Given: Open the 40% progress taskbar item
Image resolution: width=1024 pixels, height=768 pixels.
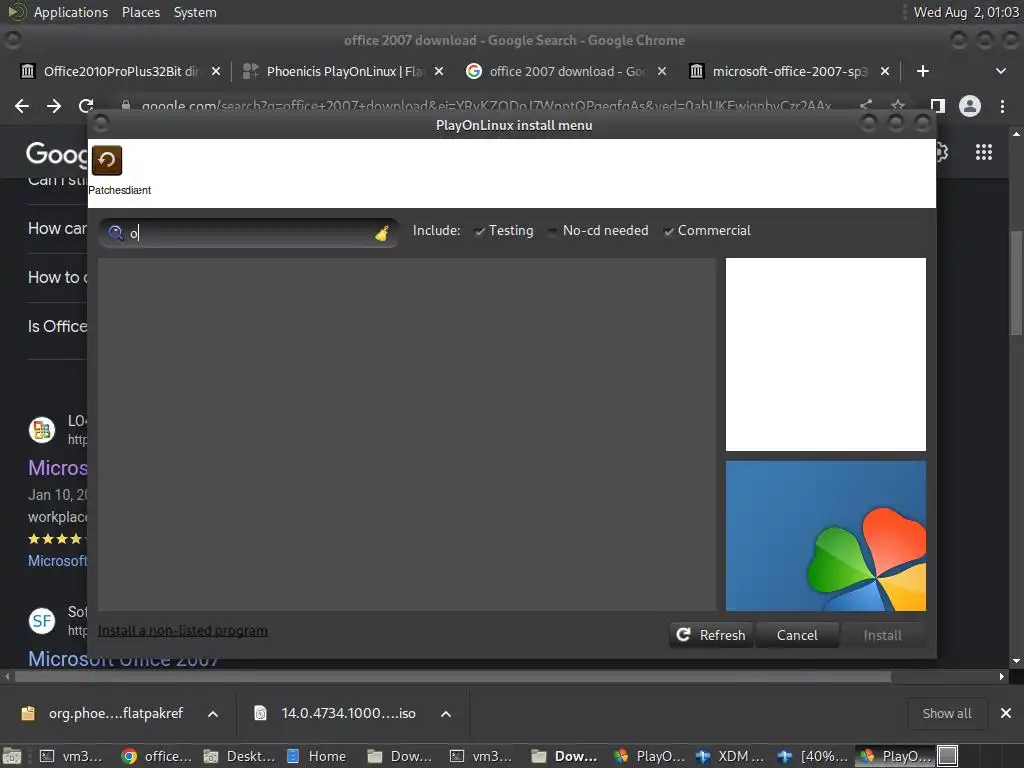Looking at the screenshot, I should click(813, 756).
